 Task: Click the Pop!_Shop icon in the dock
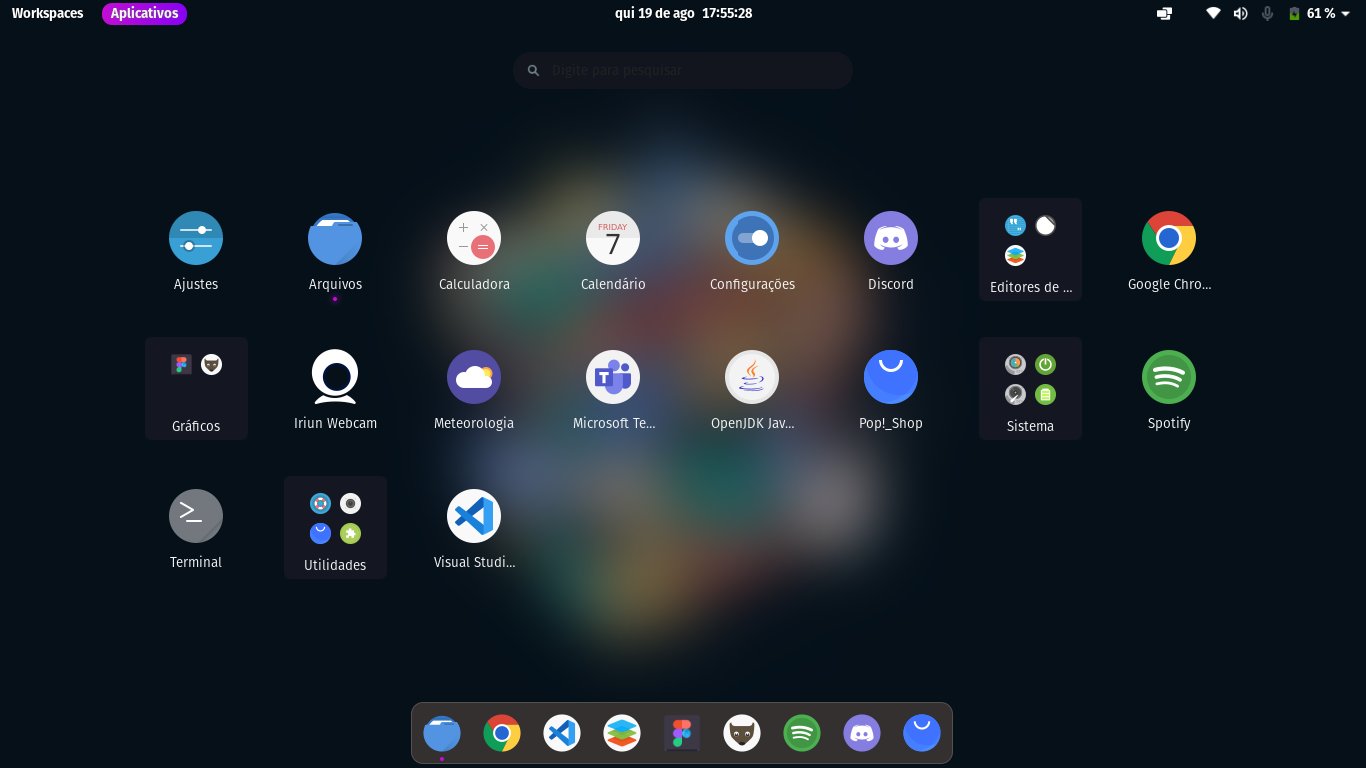(922, 734)
